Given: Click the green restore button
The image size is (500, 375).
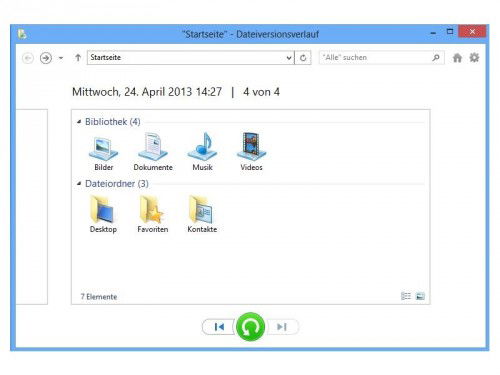Looking at the screenshot, I should tap(250, 327).
